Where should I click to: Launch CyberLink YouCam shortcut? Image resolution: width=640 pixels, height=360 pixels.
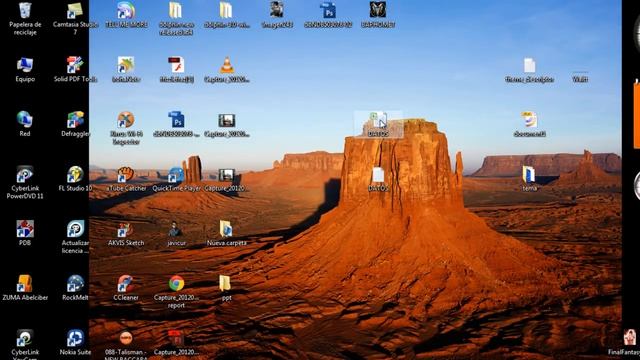click(x=25, y=339)
